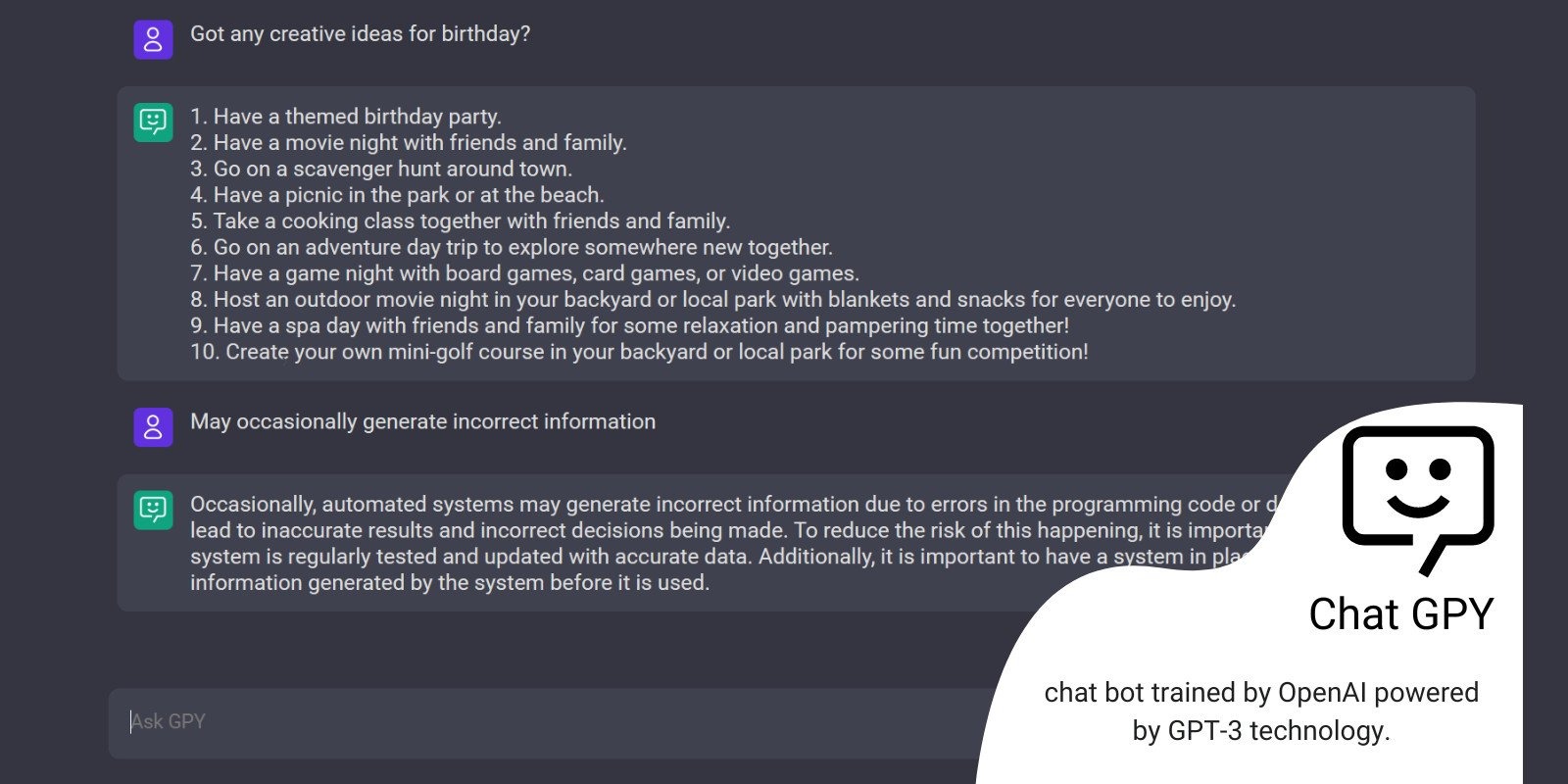Click the outdoor movie night suggestion
This screenshot has height=784, width=1568.
(713, 300)
